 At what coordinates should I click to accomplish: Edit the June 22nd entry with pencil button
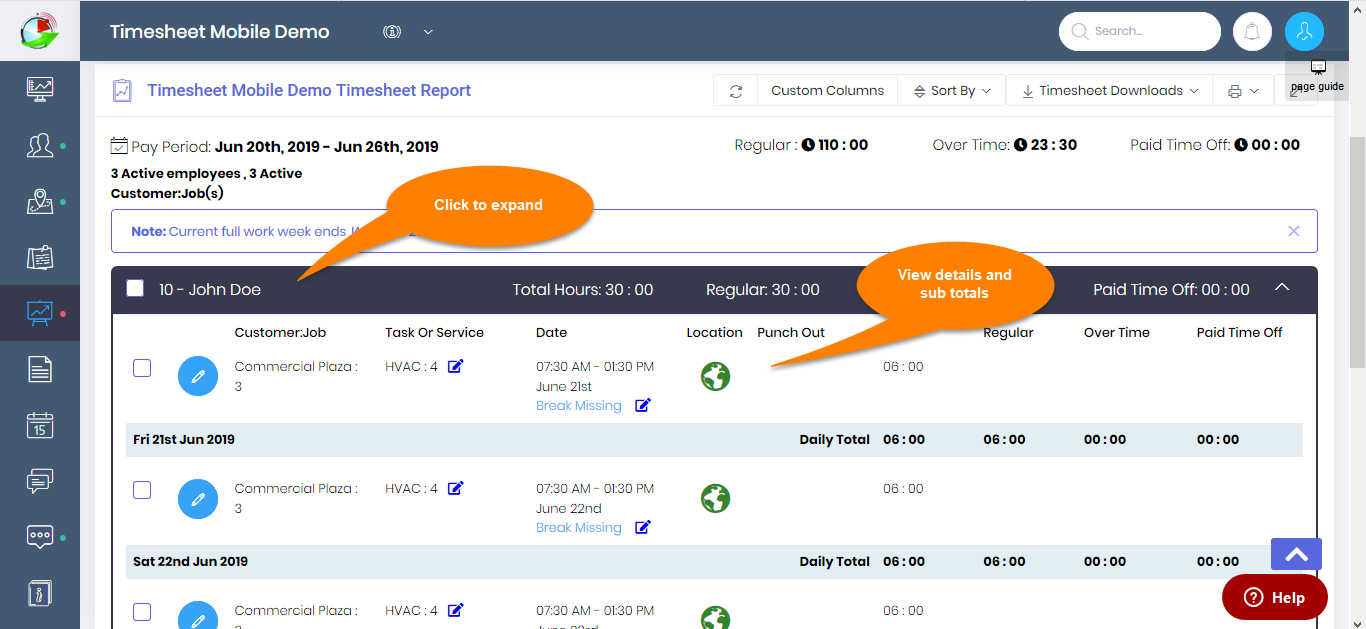(198, 498)
